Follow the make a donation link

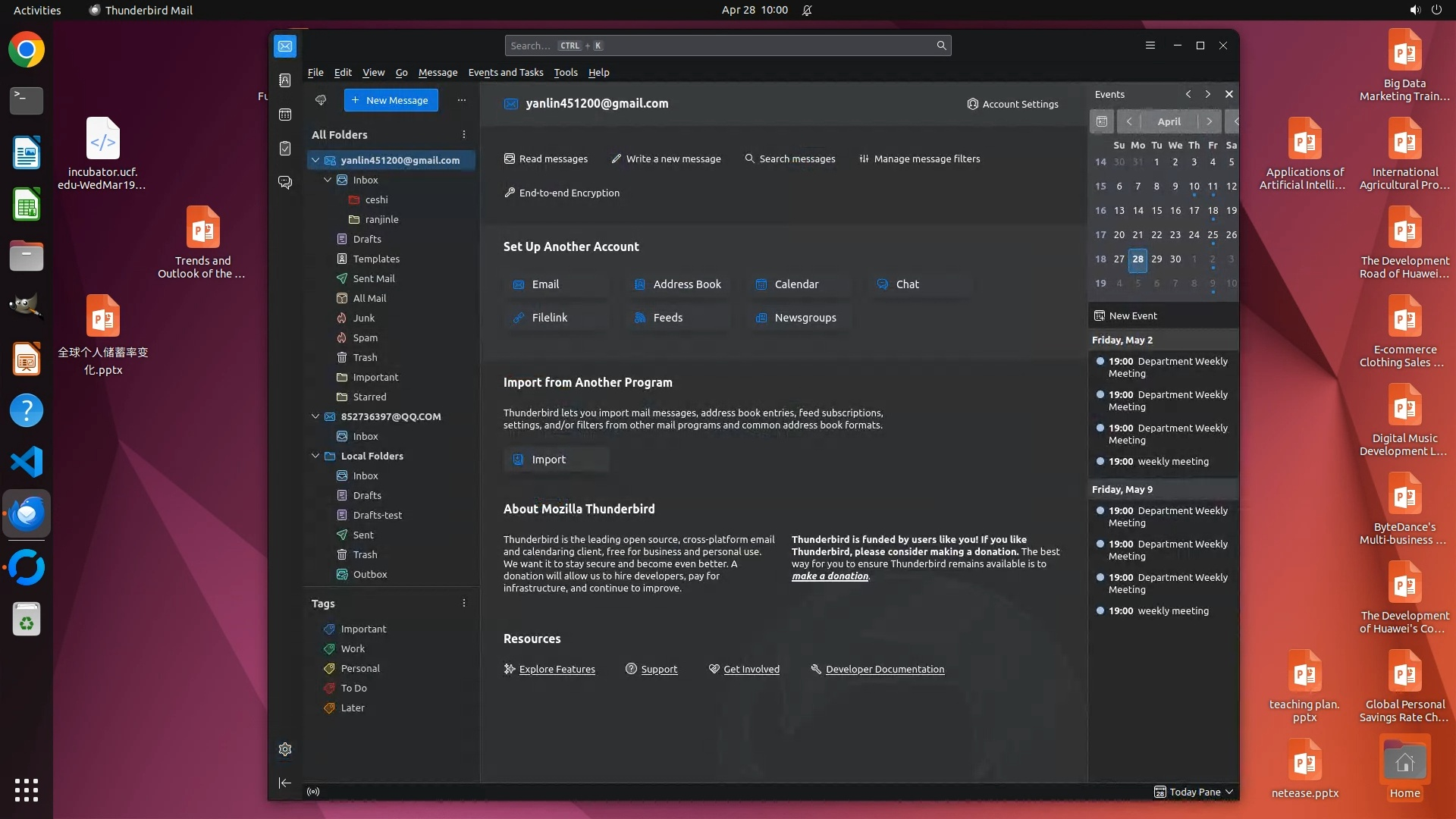[x=830, y=576]
